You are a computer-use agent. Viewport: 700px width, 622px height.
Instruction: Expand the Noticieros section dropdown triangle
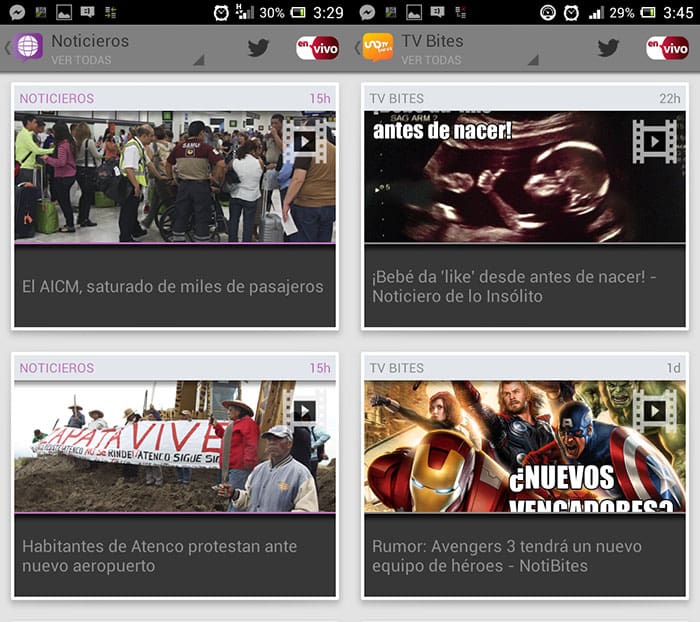(x=199, y=60)
